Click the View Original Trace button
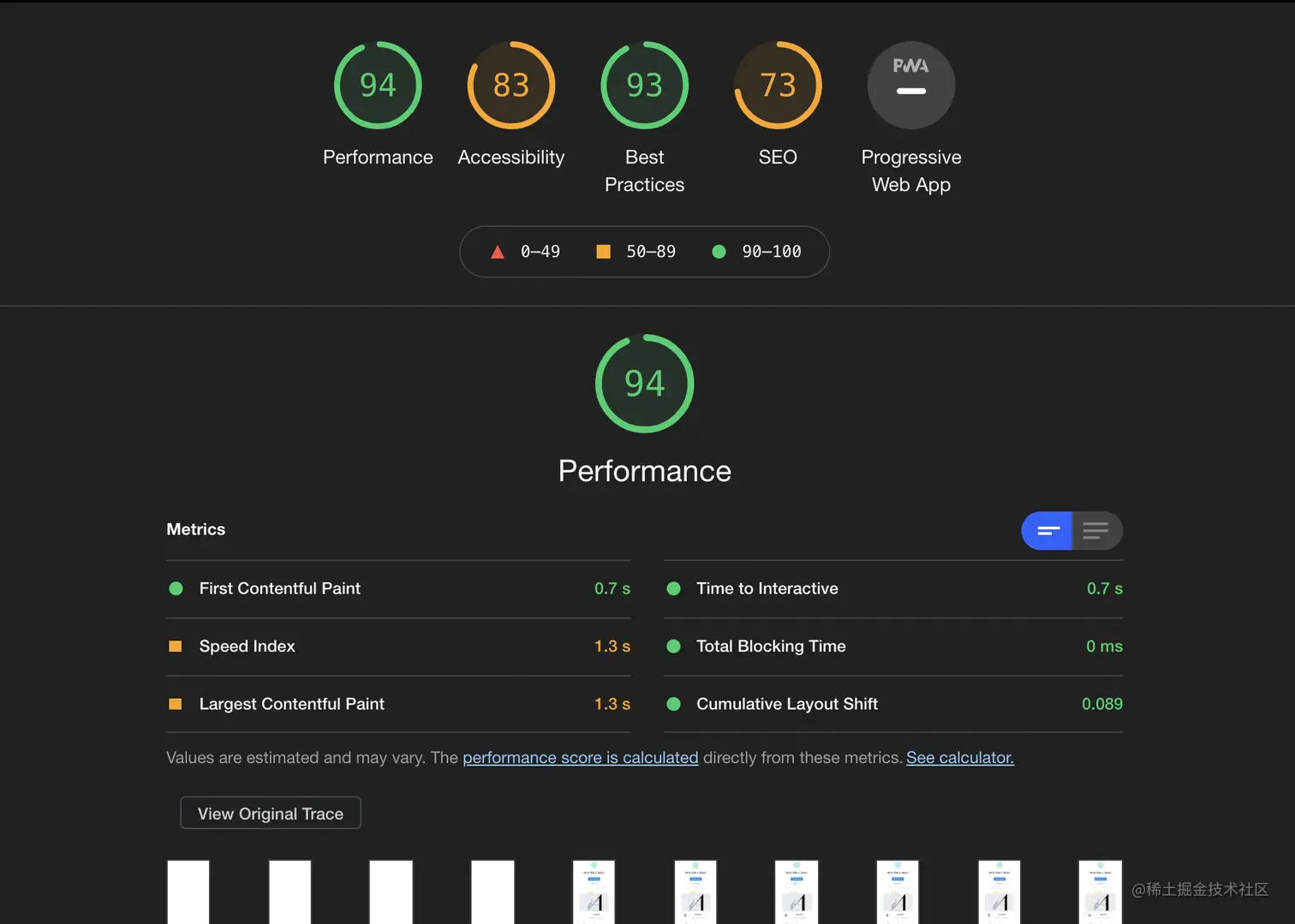This screenshot has width=1295, height=924. tap(271, 814)
